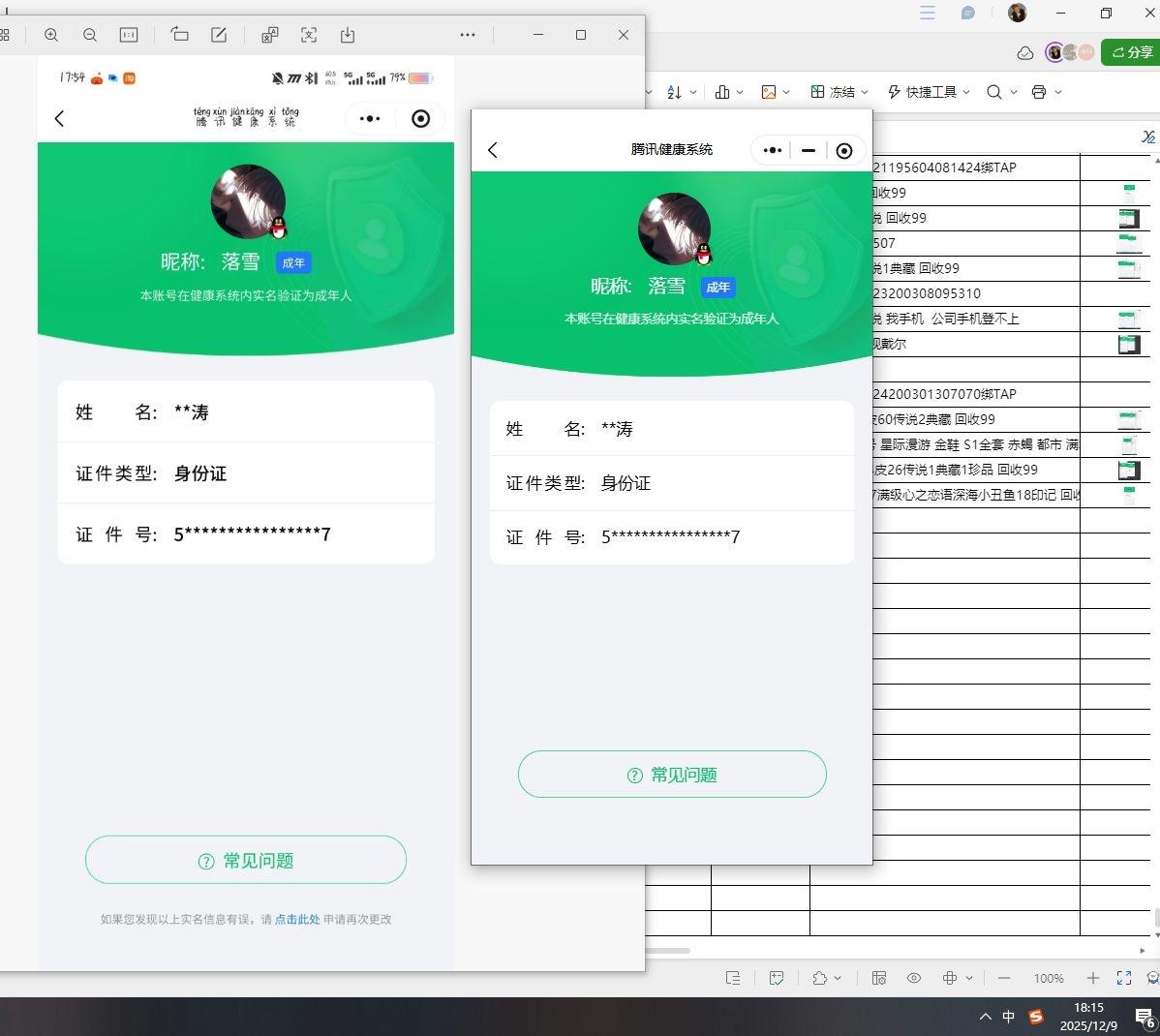
Task: Expand the sort dropdown in the toolbar
Action: tap(692, 91)
